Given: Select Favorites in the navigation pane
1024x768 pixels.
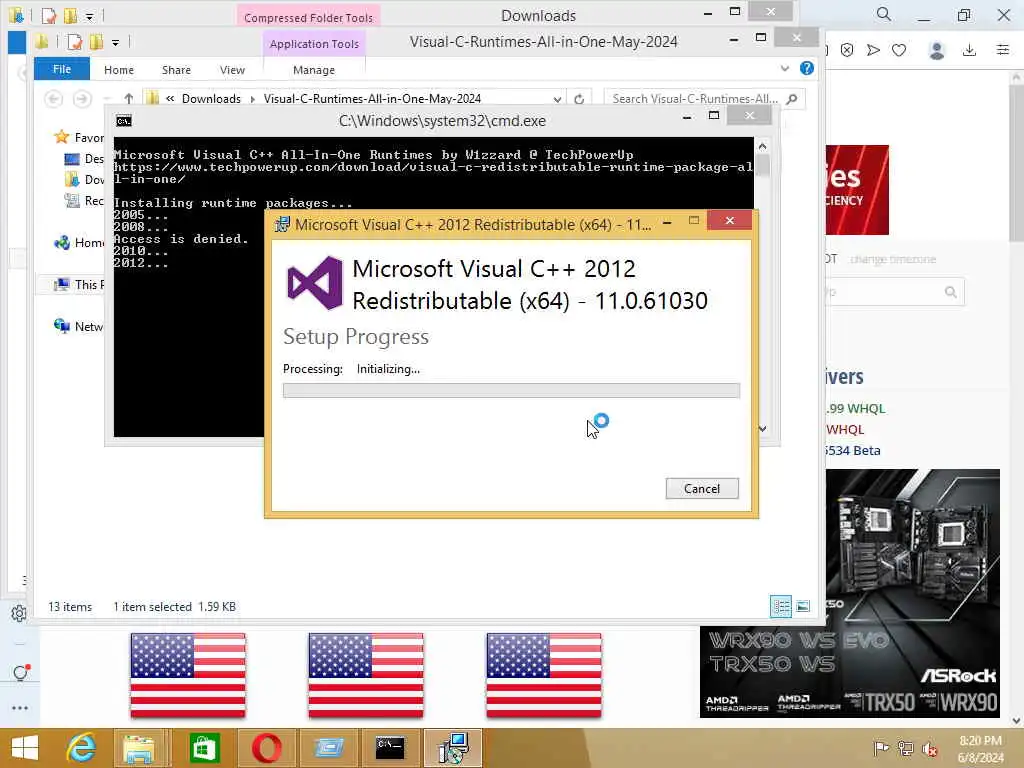Looking at the screenshot, I should (x=80, y=137).
